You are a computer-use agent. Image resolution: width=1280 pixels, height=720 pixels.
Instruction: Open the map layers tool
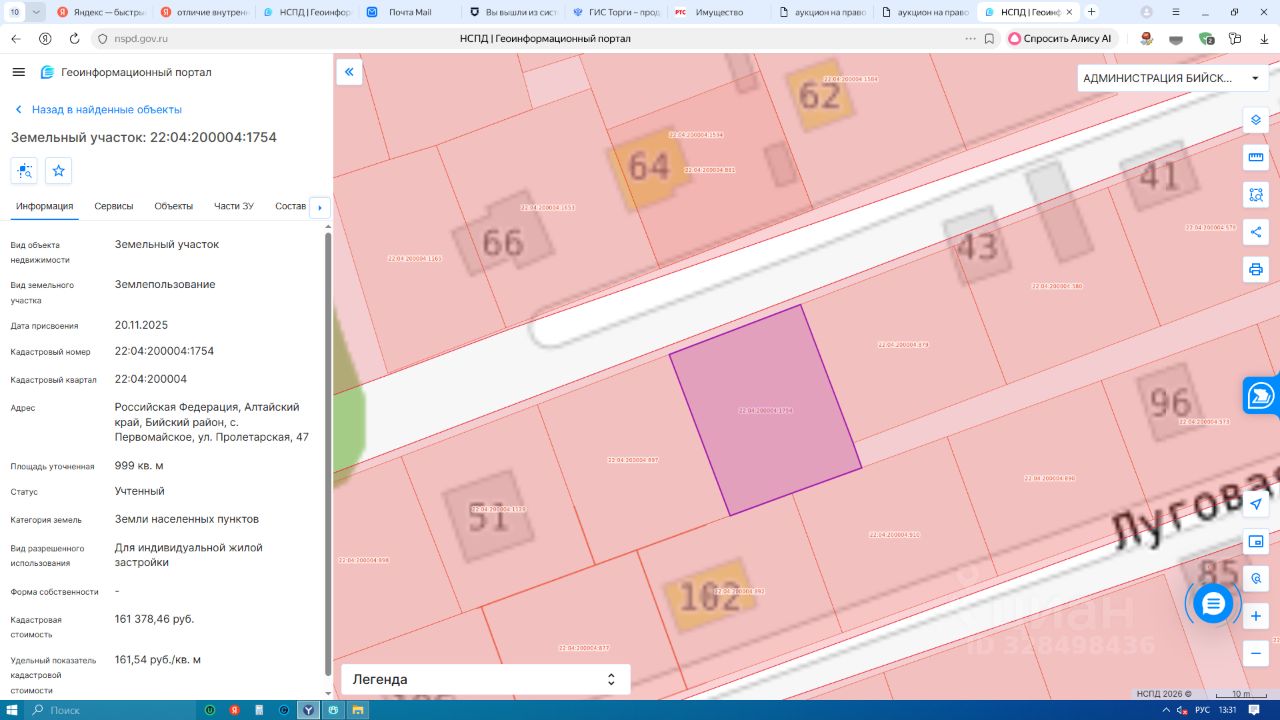[1256, 120]
